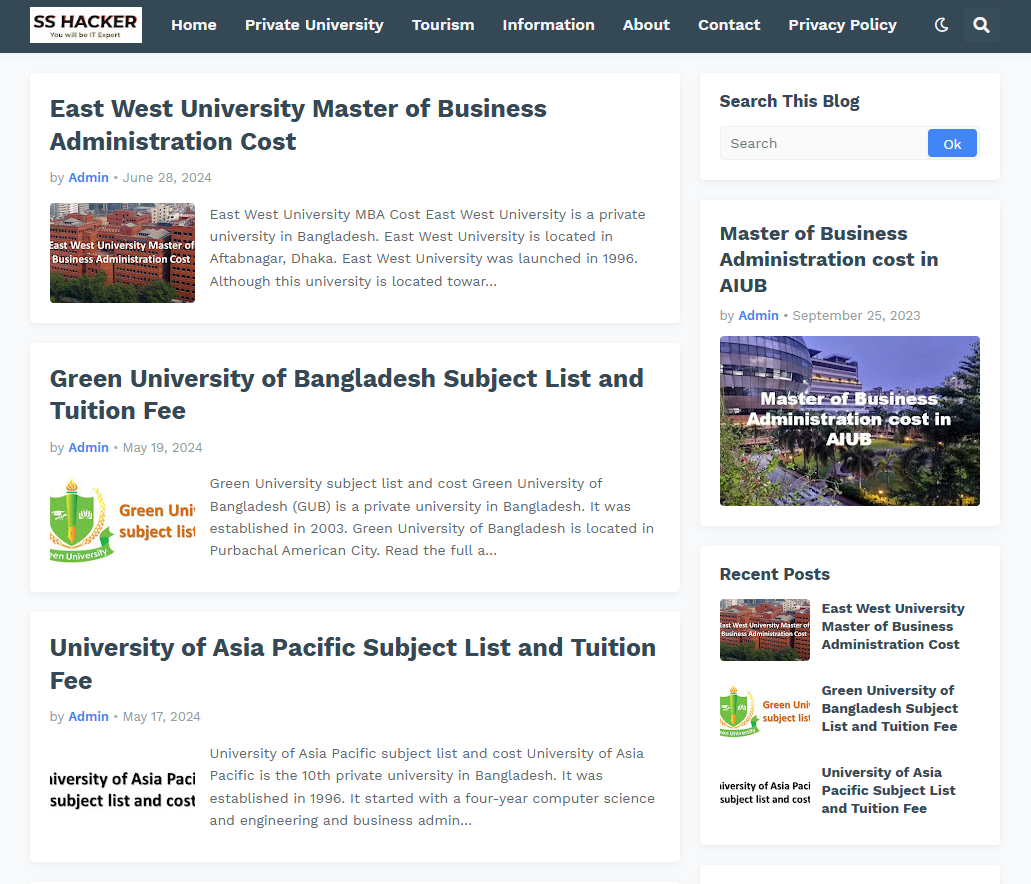Viewport: 1031px width, 884px height.
Task: Open the Home menu item
Action: point(194,25)
